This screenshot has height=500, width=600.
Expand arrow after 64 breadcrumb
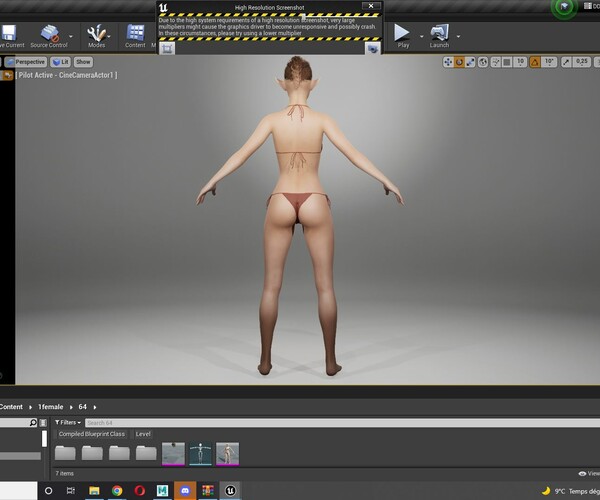click(x=95, y=407)
